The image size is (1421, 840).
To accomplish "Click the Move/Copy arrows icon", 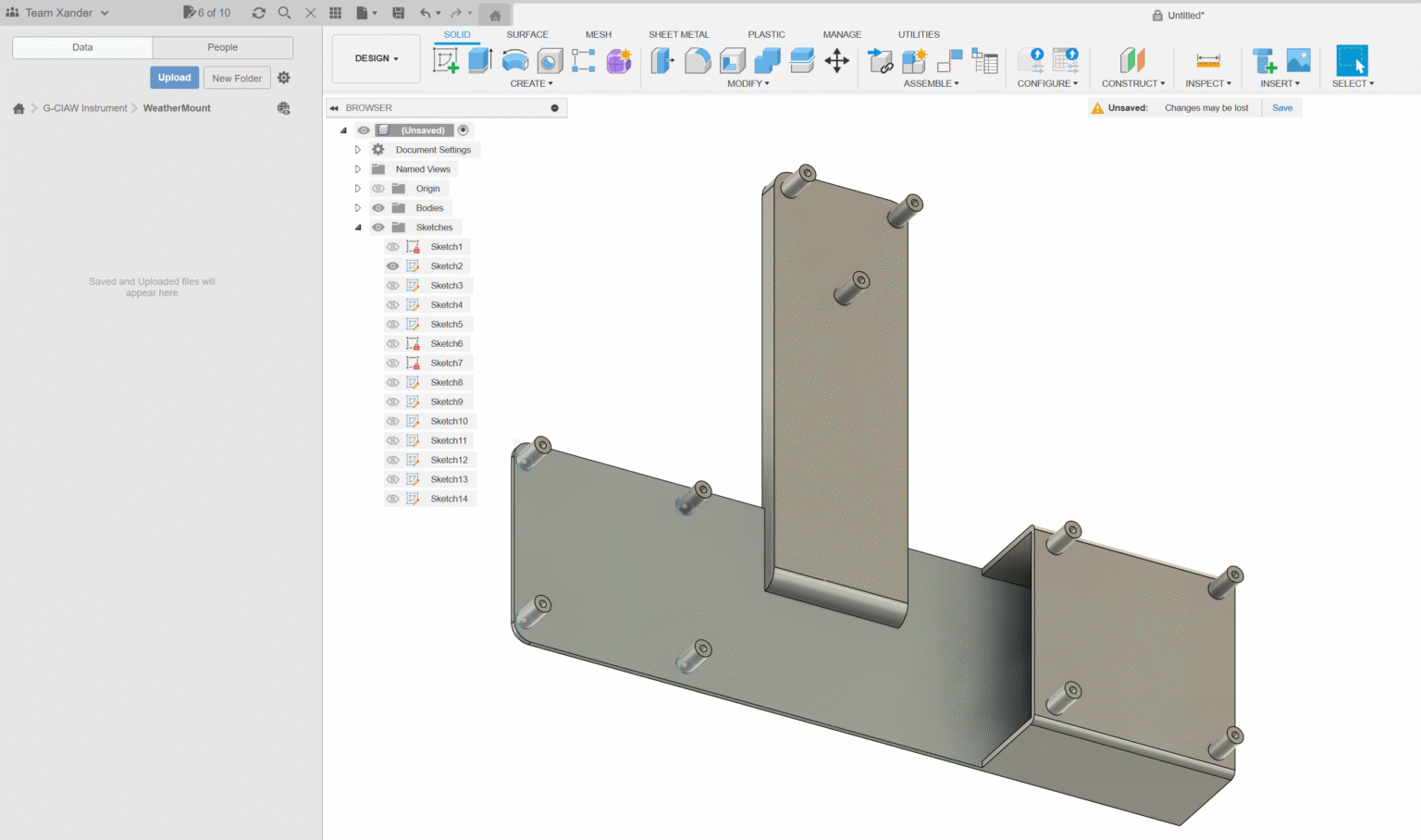I will point(836,61).
